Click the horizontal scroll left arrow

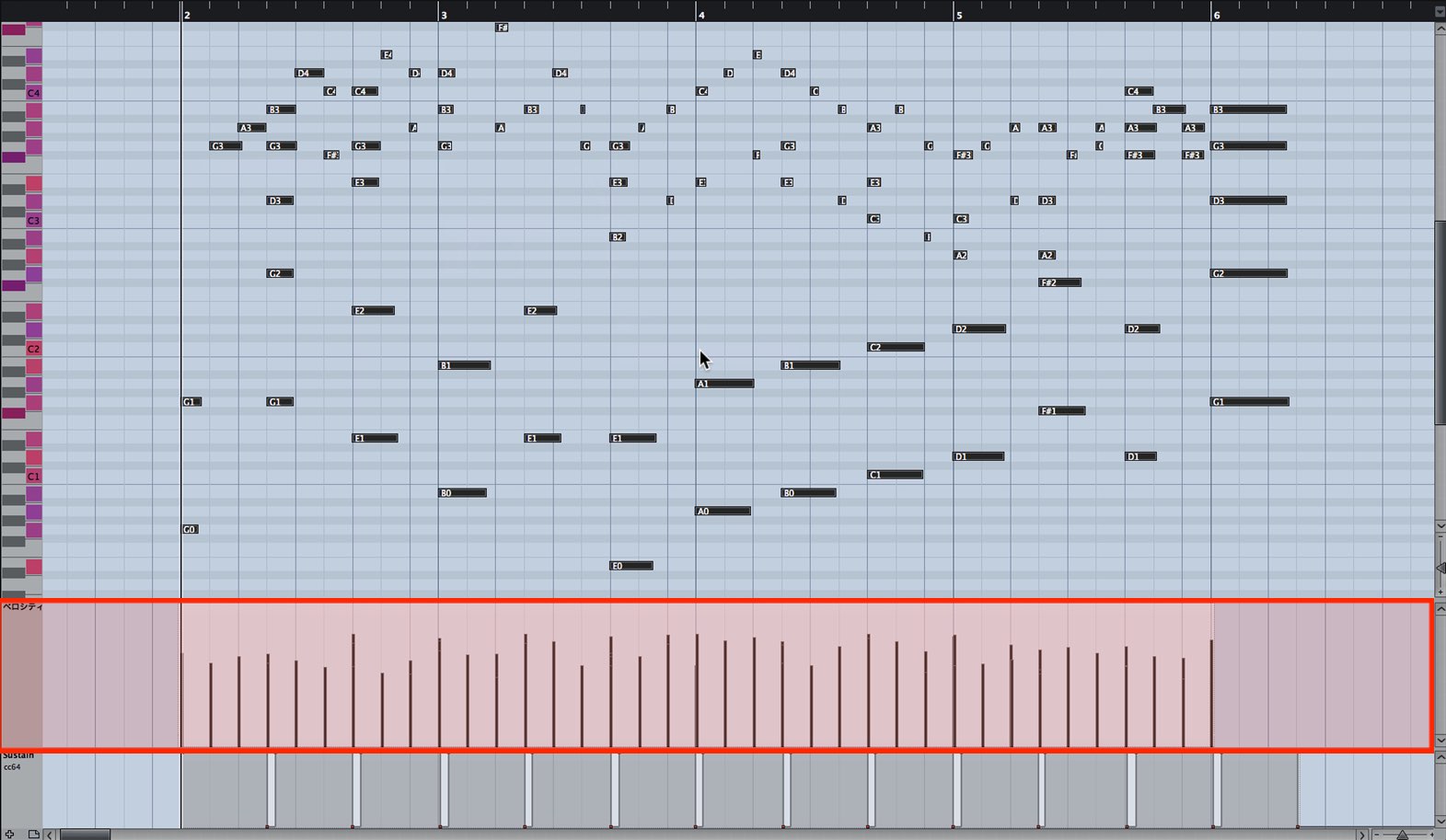50,834
